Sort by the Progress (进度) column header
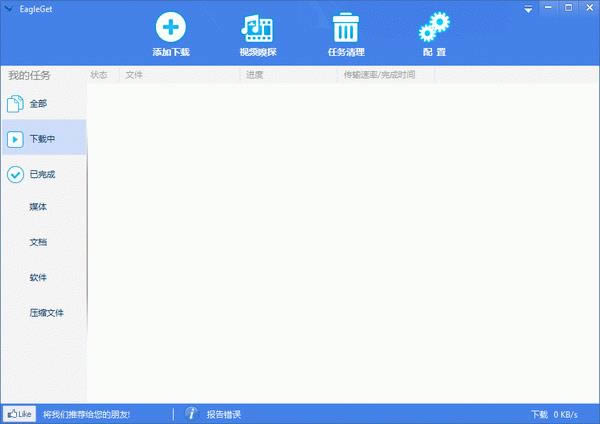The height and width of the screenshot is (424, 600). point(254,75)
